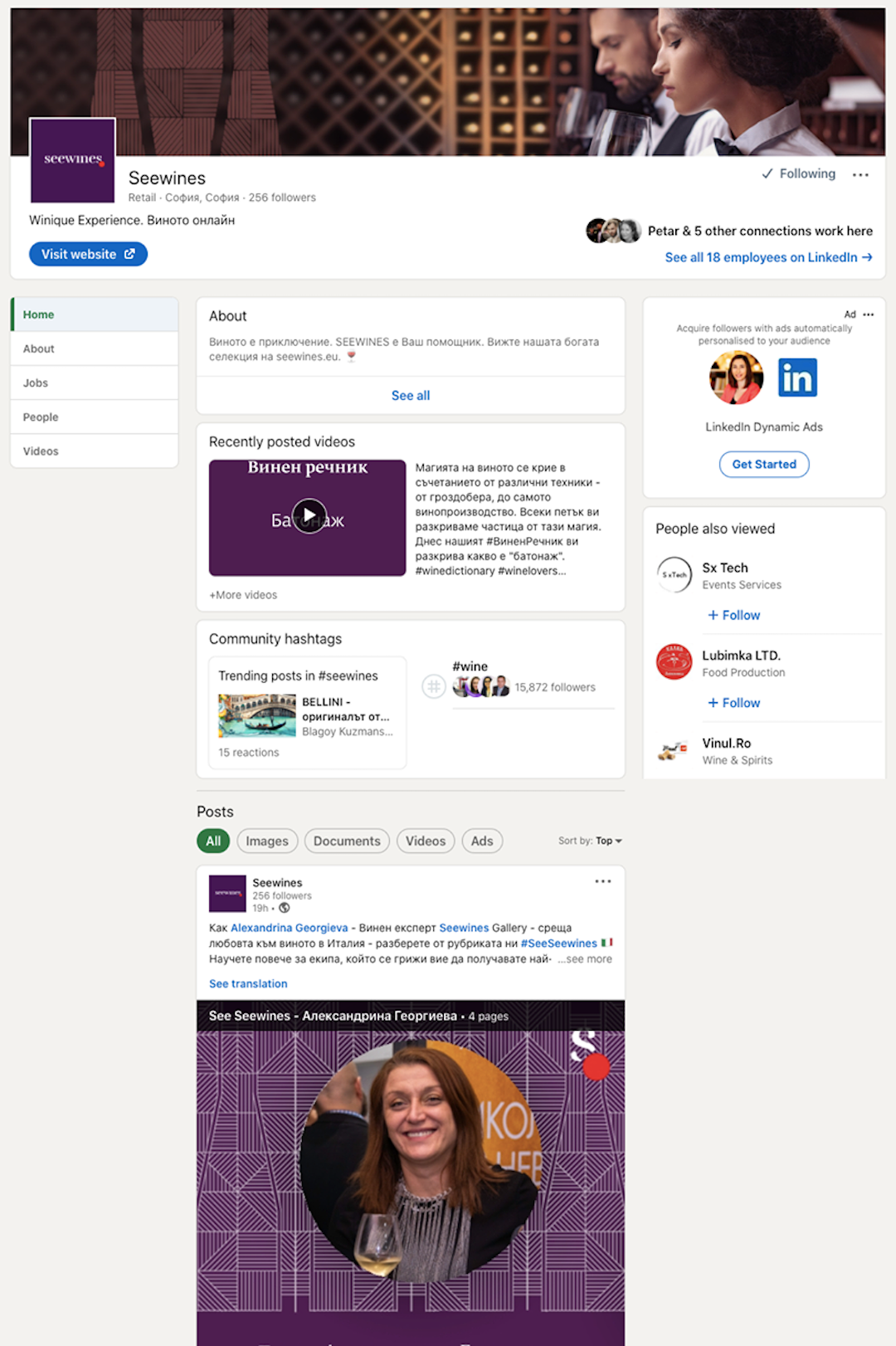Viewport: 896px width, 1346px height.
Task: Open the #wine hashtag link
Action: pos(470,666)
